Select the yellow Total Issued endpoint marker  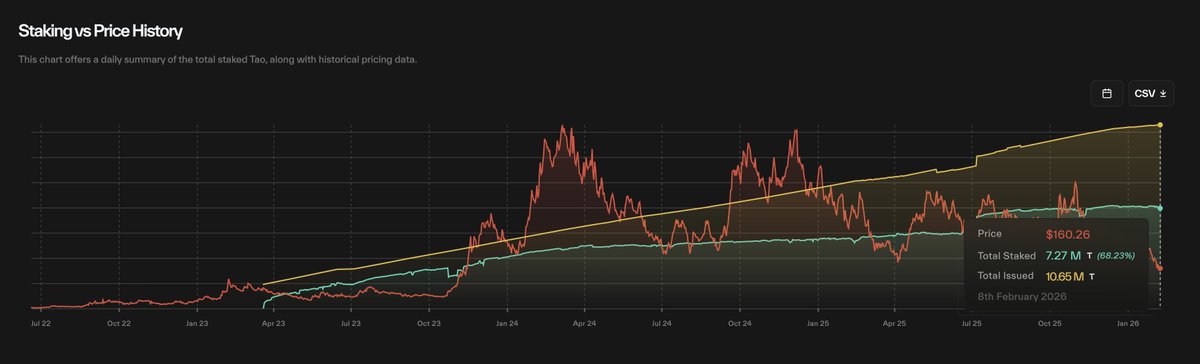(1160, 125)
